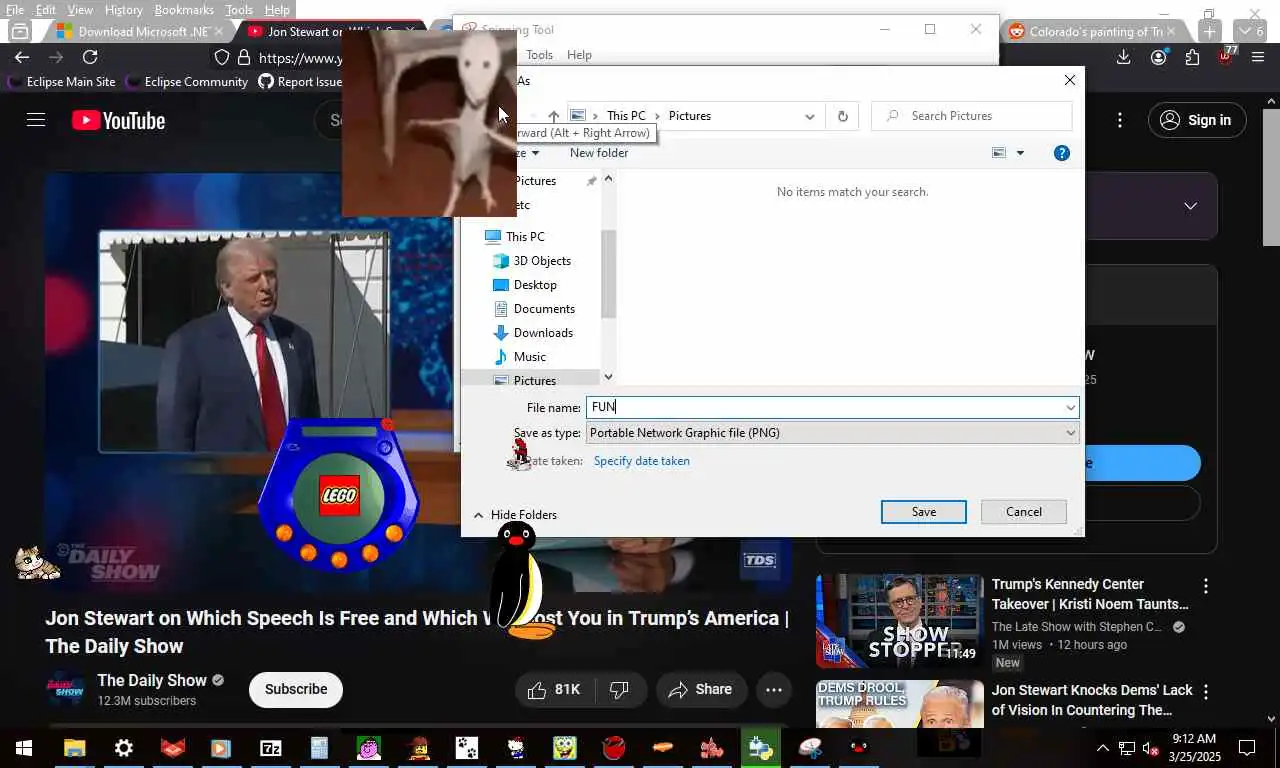List all Firefox tabs dropdown
This screenshot has height=768, width=1280.
[1250, 31]
